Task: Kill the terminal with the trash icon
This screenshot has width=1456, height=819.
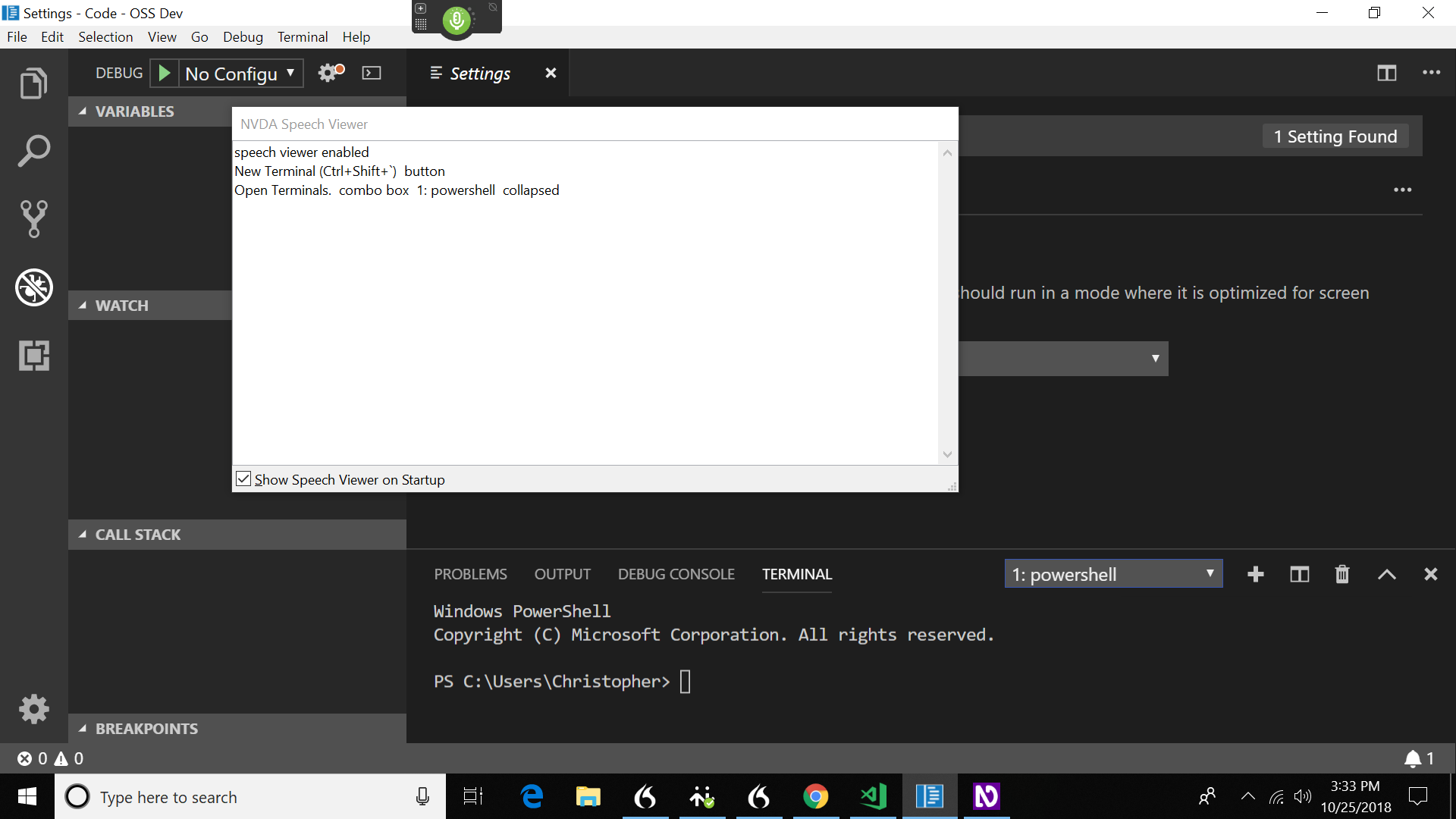Action: 1342,574
